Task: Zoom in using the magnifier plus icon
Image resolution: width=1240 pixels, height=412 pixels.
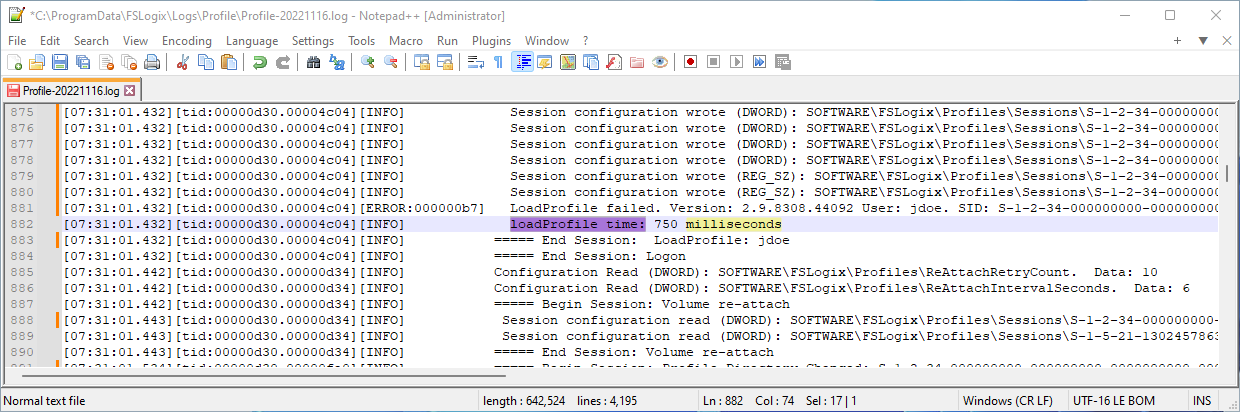Action: point(367,62)
